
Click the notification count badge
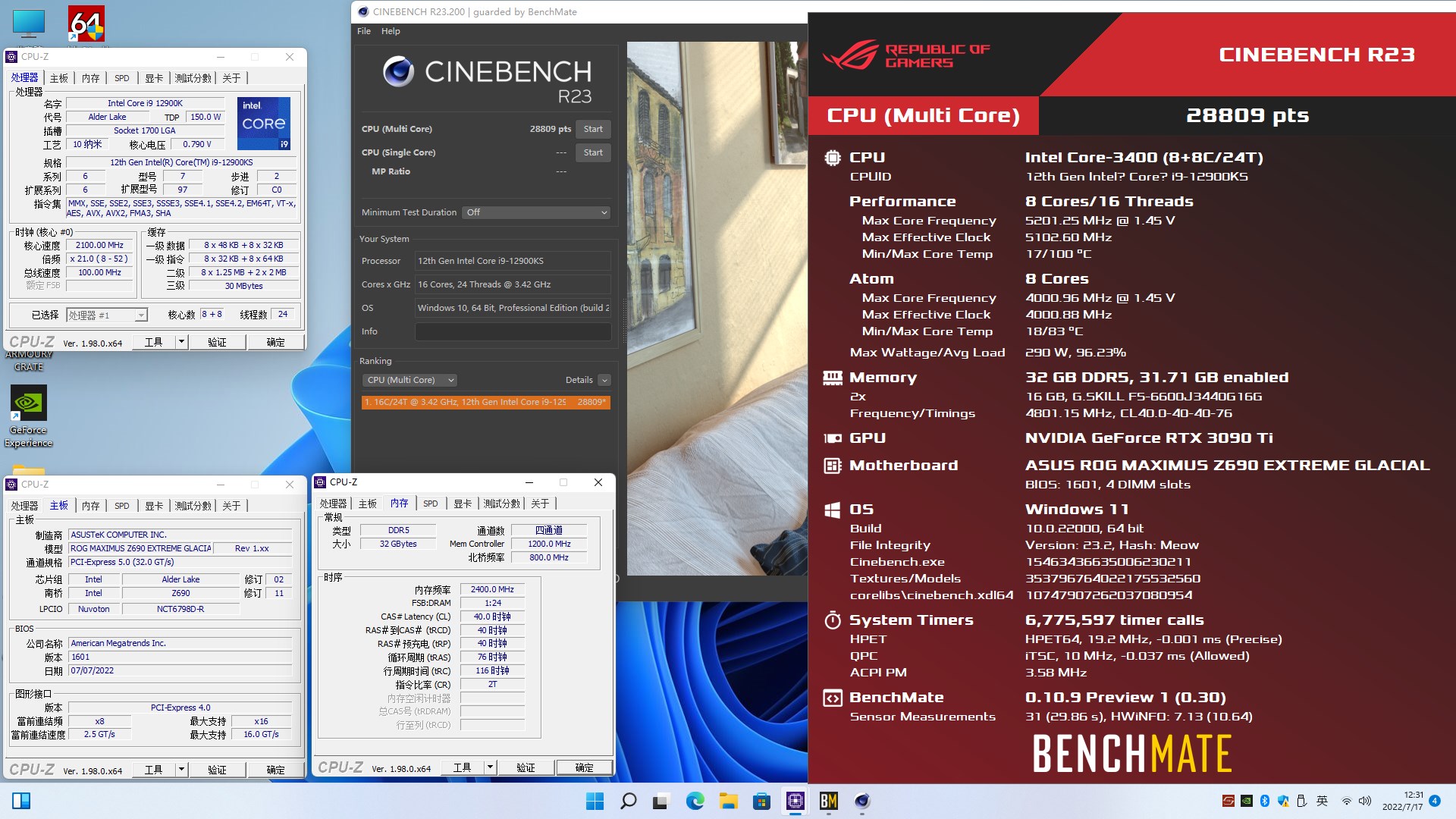click(1435, 801)
